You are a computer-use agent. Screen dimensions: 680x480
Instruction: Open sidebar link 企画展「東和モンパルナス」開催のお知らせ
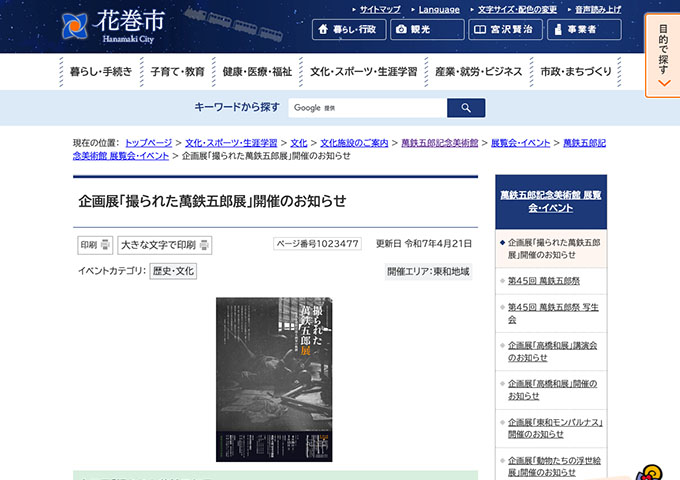click(x=555, y=428)
